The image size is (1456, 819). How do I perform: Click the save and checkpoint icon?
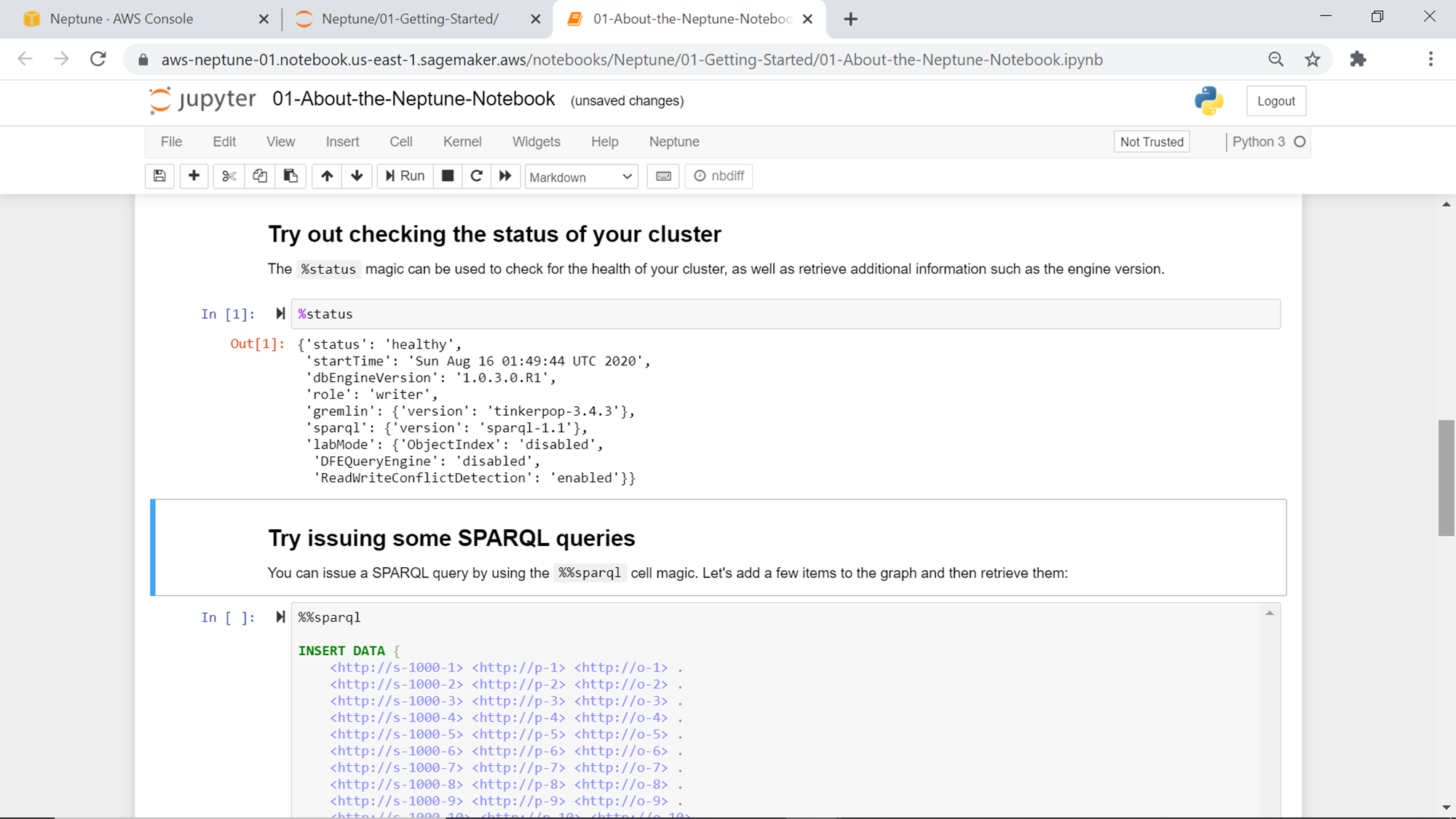(x=159, y=176)
